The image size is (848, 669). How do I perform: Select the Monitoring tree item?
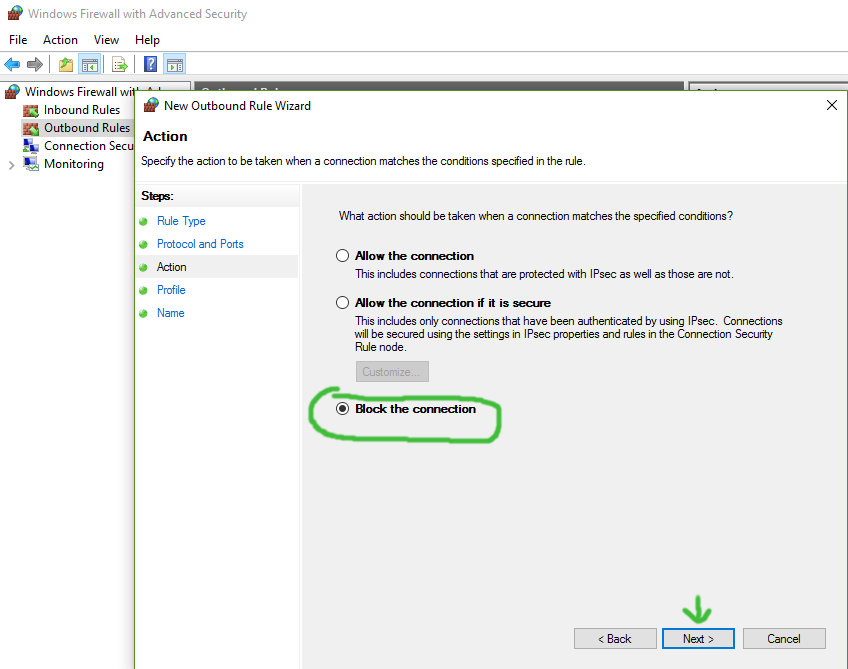(x=74, y=164)
